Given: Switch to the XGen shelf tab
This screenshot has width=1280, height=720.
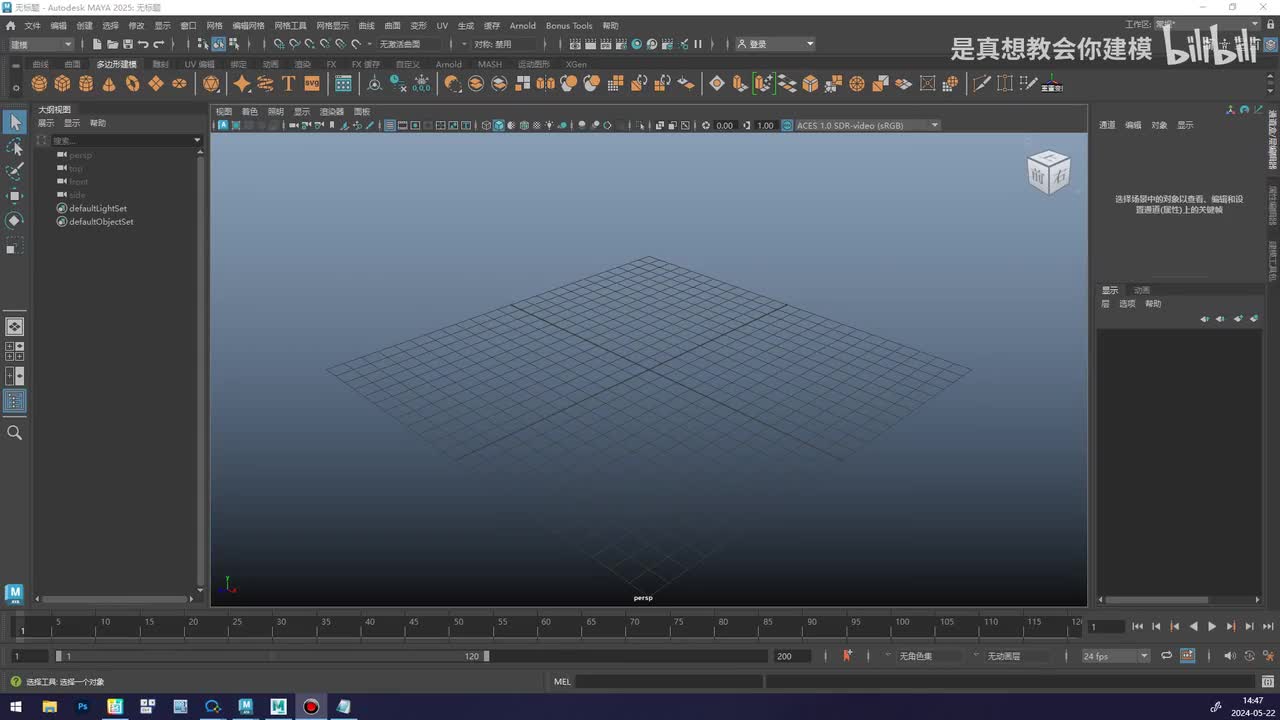Looking at the screenshot, I should click(576, 64).
